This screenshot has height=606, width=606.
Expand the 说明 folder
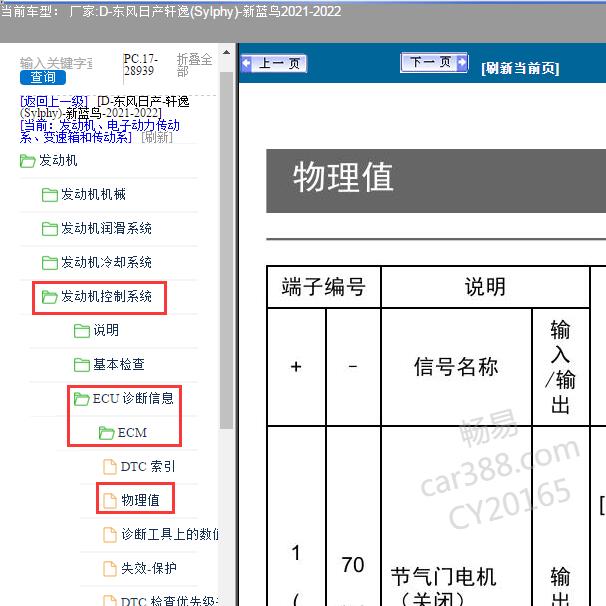tap(106, 330)
